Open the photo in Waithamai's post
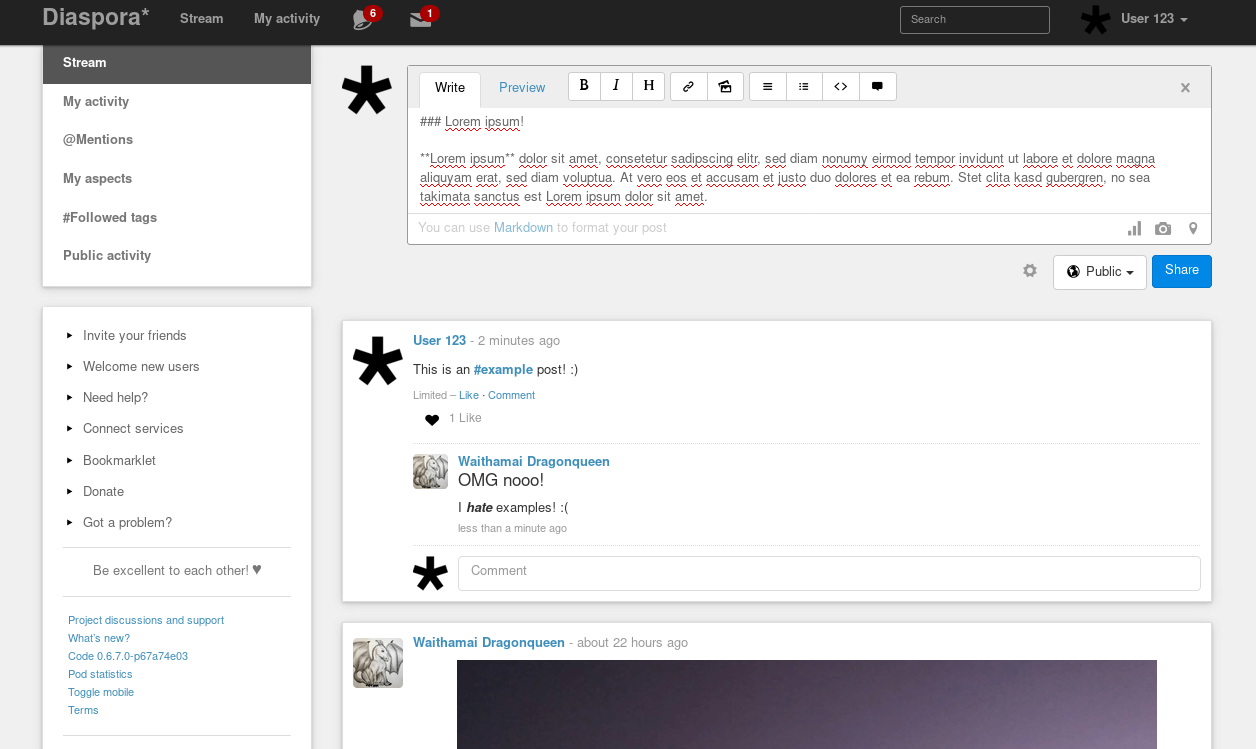 (x=806, y=704)
